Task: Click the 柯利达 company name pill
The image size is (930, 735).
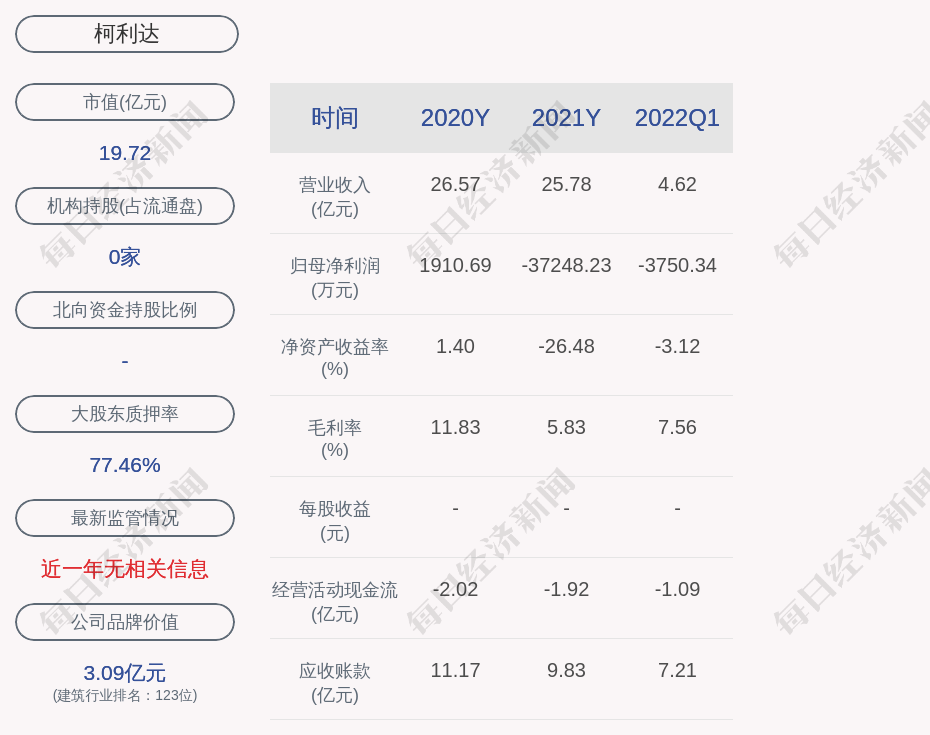Action: click(127, 34)
